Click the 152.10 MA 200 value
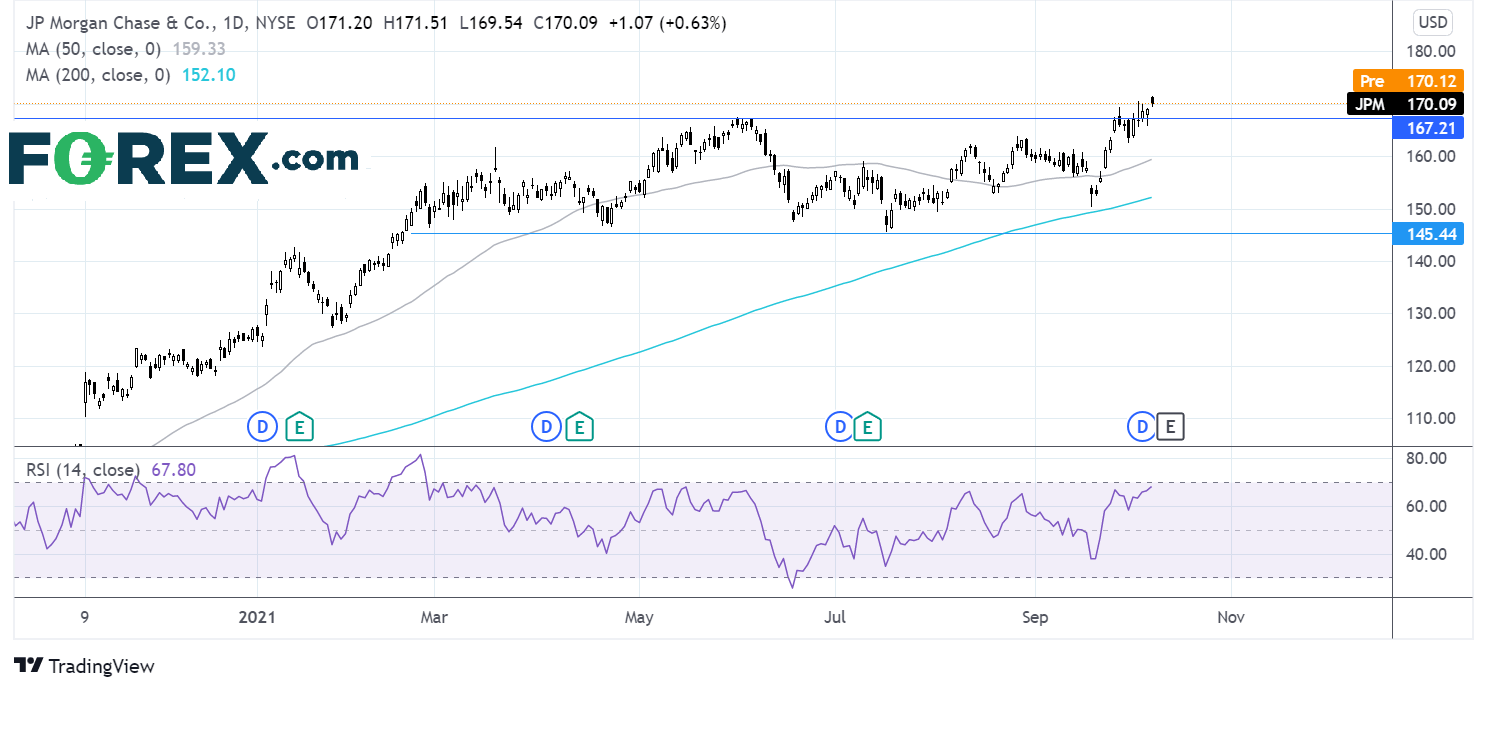Screen dimensions: 1489x733 pos(209,74)
